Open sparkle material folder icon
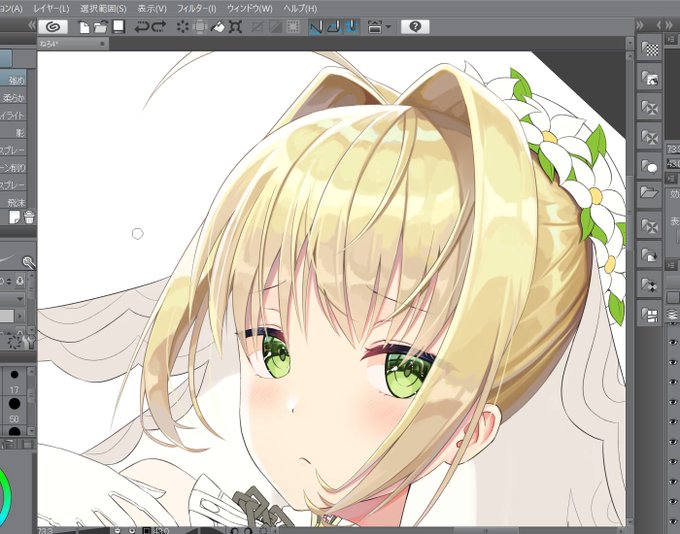The width and height of the screenshot is (680, 534). [649, 285]
